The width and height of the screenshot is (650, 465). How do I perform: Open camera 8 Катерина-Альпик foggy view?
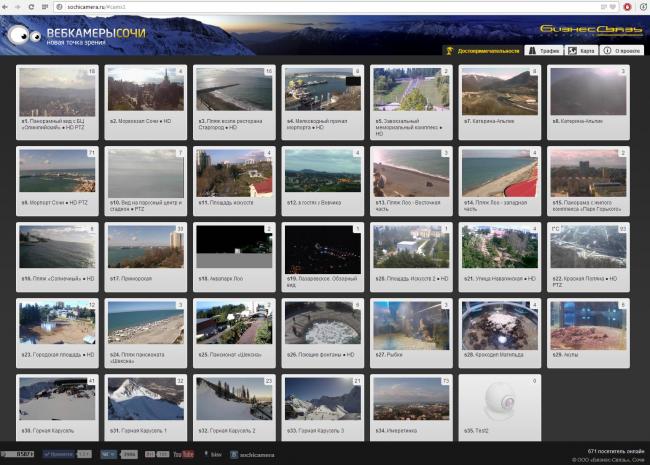tap(588, 102)
